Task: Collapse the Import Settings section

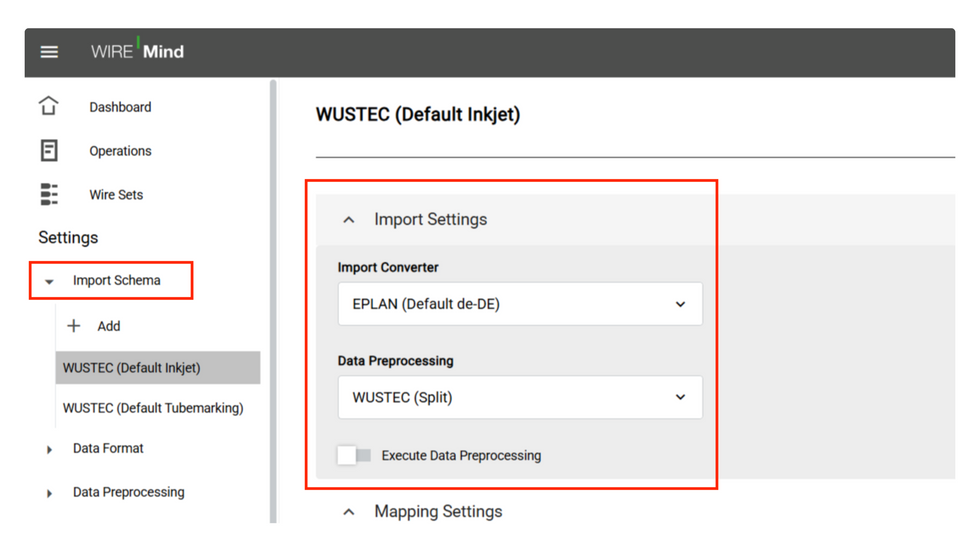Action: (349, 220)
